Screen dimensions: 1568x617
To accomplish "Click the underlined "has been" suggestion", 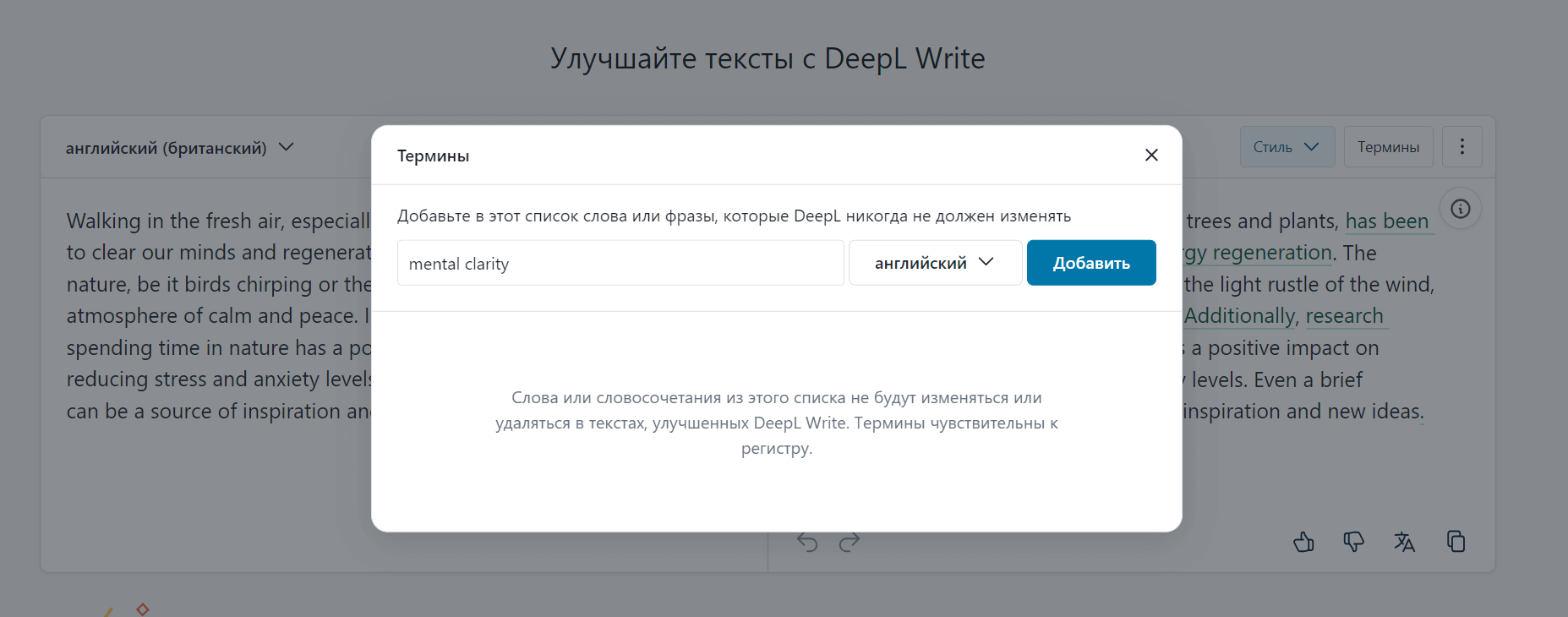I will pyautogui.click(x=1386, y=221).
